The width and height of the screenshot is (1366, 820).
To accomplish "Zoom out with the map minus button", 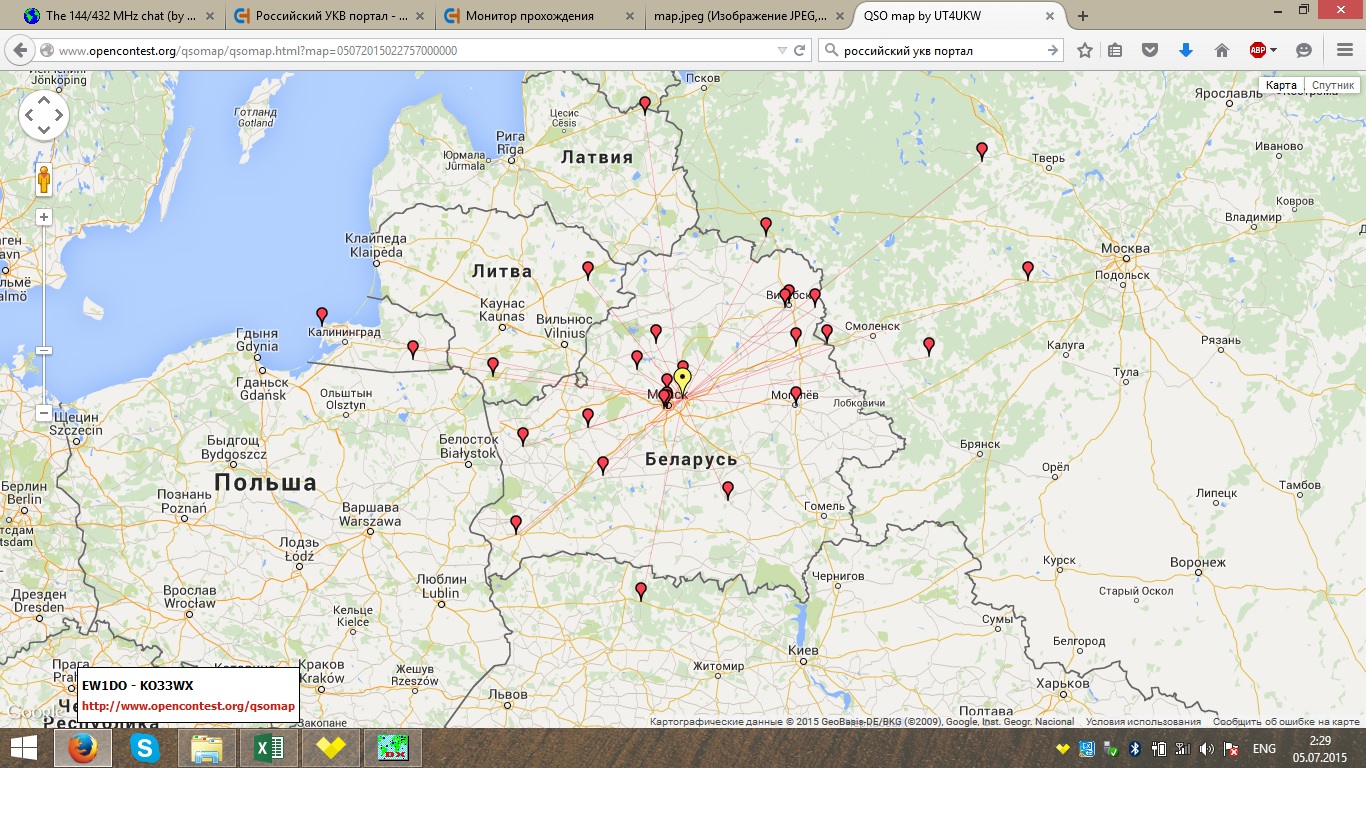I will (44, 412).
